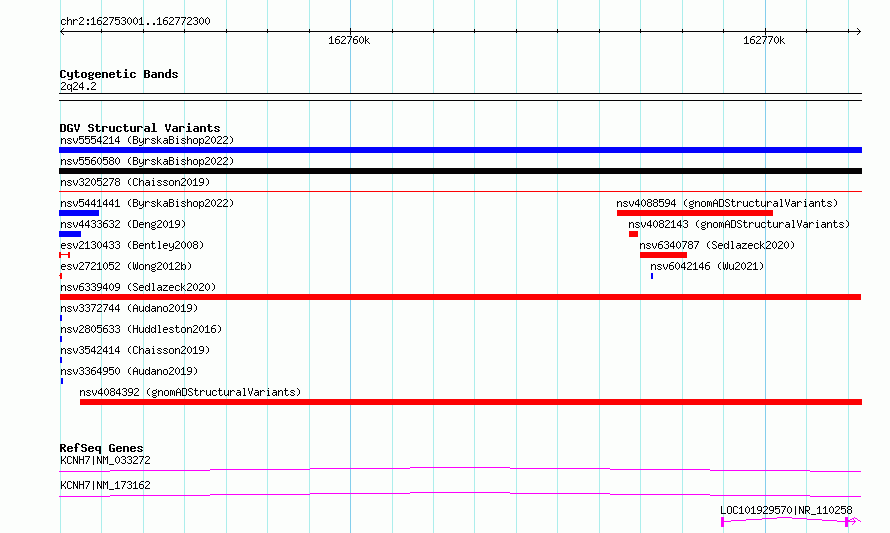Image resolution: width=890 pixels, height=533 pixels.
Task: Click the 2q24.2 band label
Action: (x=78, y=86)
